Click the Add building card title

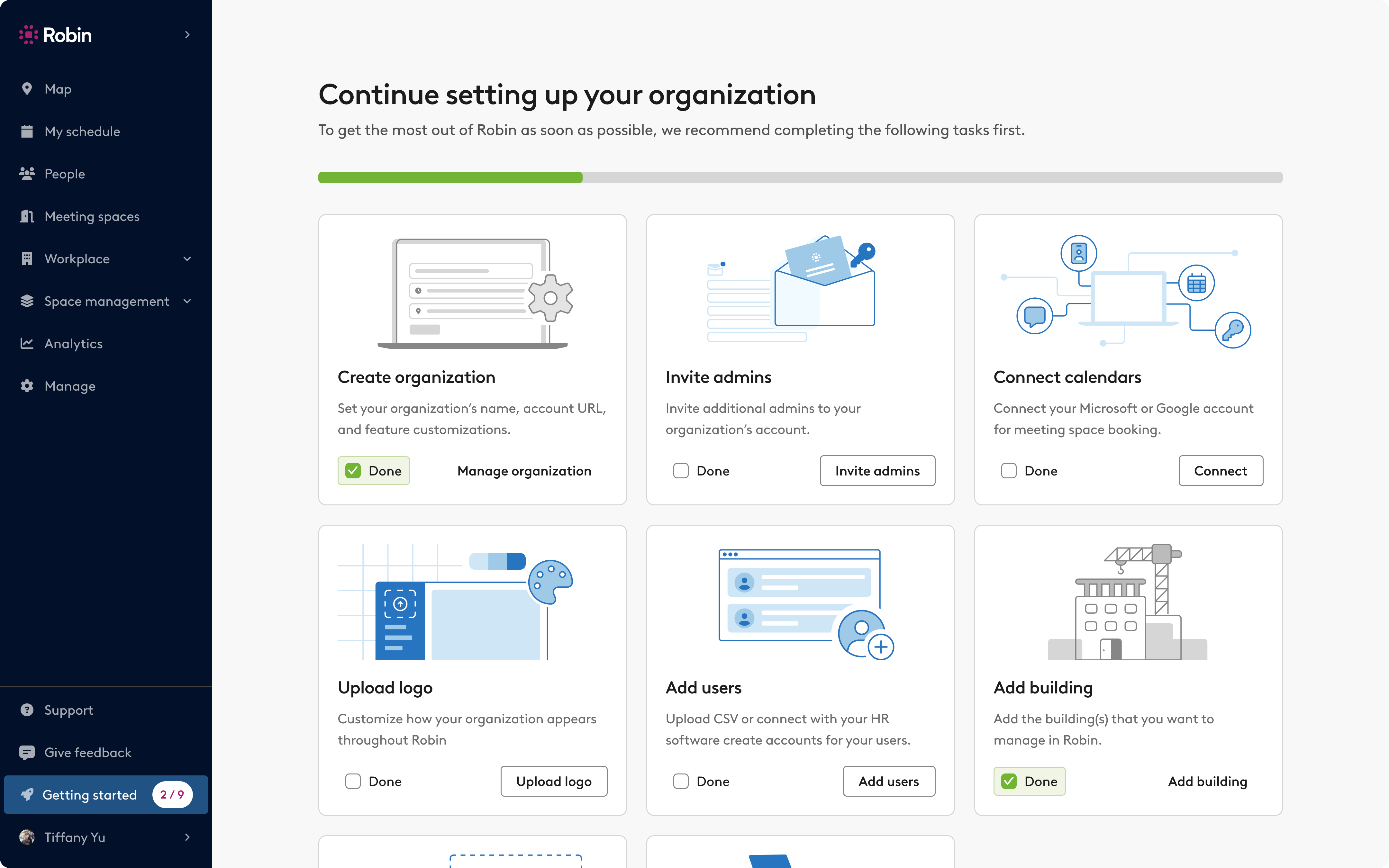pos(1043,688)
